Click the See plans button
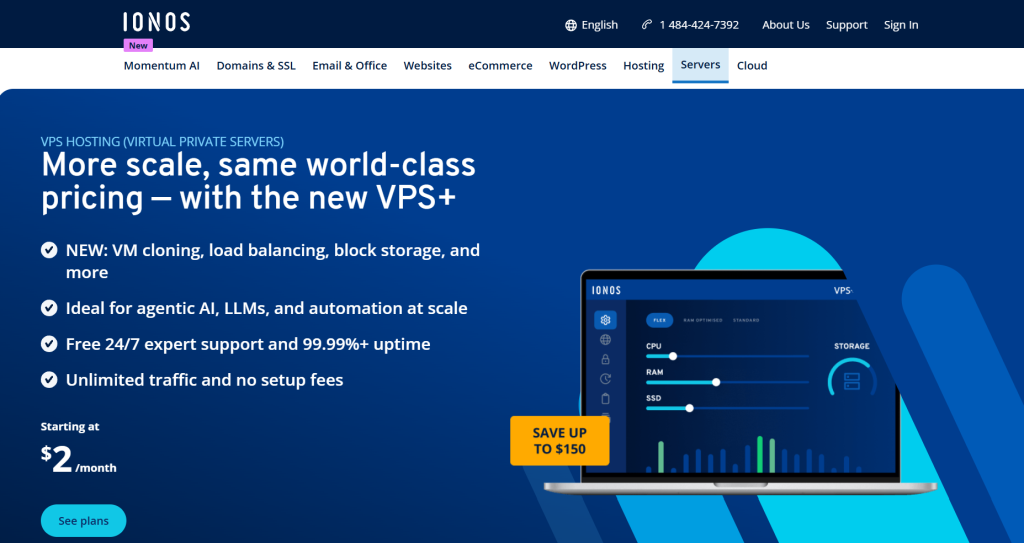This screenshot has height=543, width=1024. [84, 521]
